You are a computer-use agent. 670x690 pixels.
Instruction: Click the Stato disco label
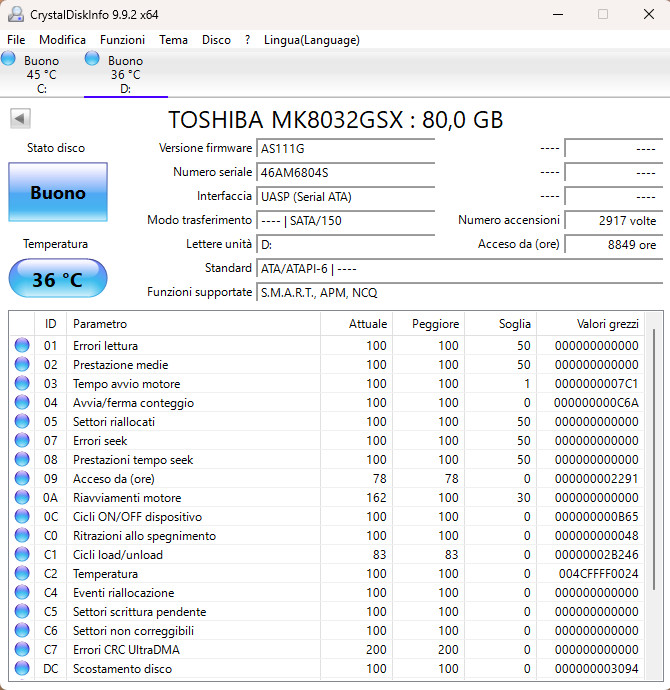(56, 148)
